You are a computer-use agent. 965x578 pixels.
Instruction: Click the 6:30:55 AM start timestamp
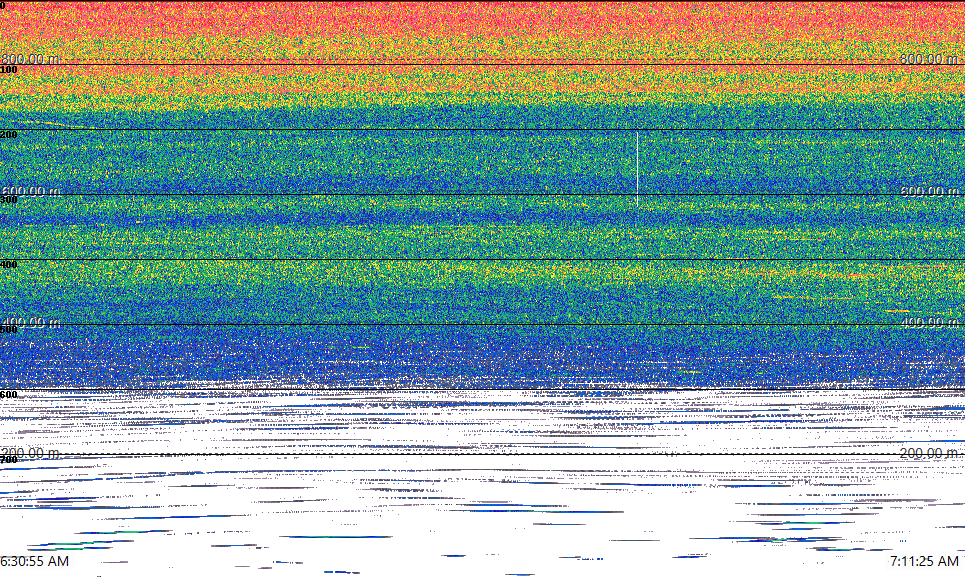tap(34, 561)
